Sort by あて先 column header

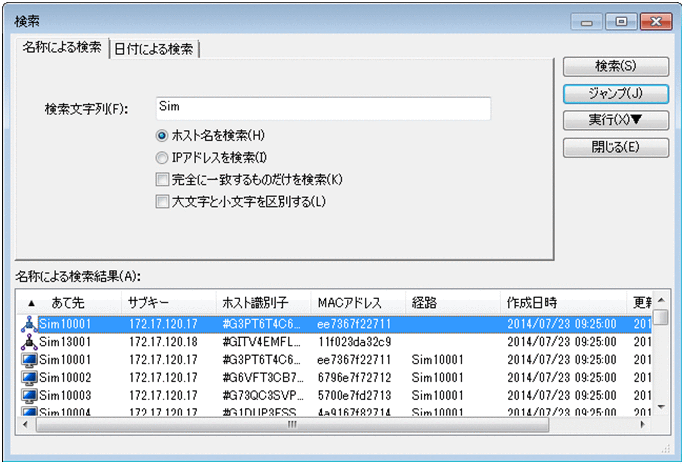coord(69,302)
